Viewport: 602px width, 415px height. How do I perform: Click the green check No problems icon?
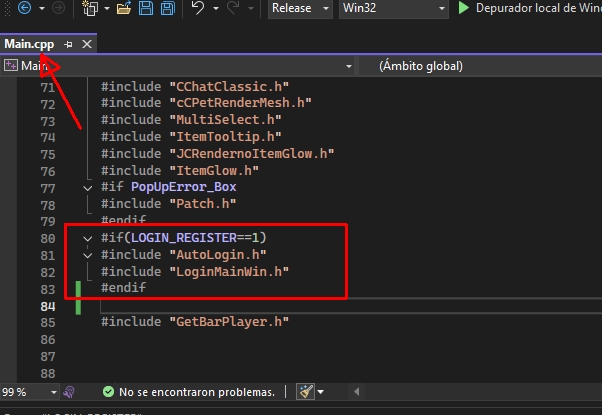click(109, 392)
